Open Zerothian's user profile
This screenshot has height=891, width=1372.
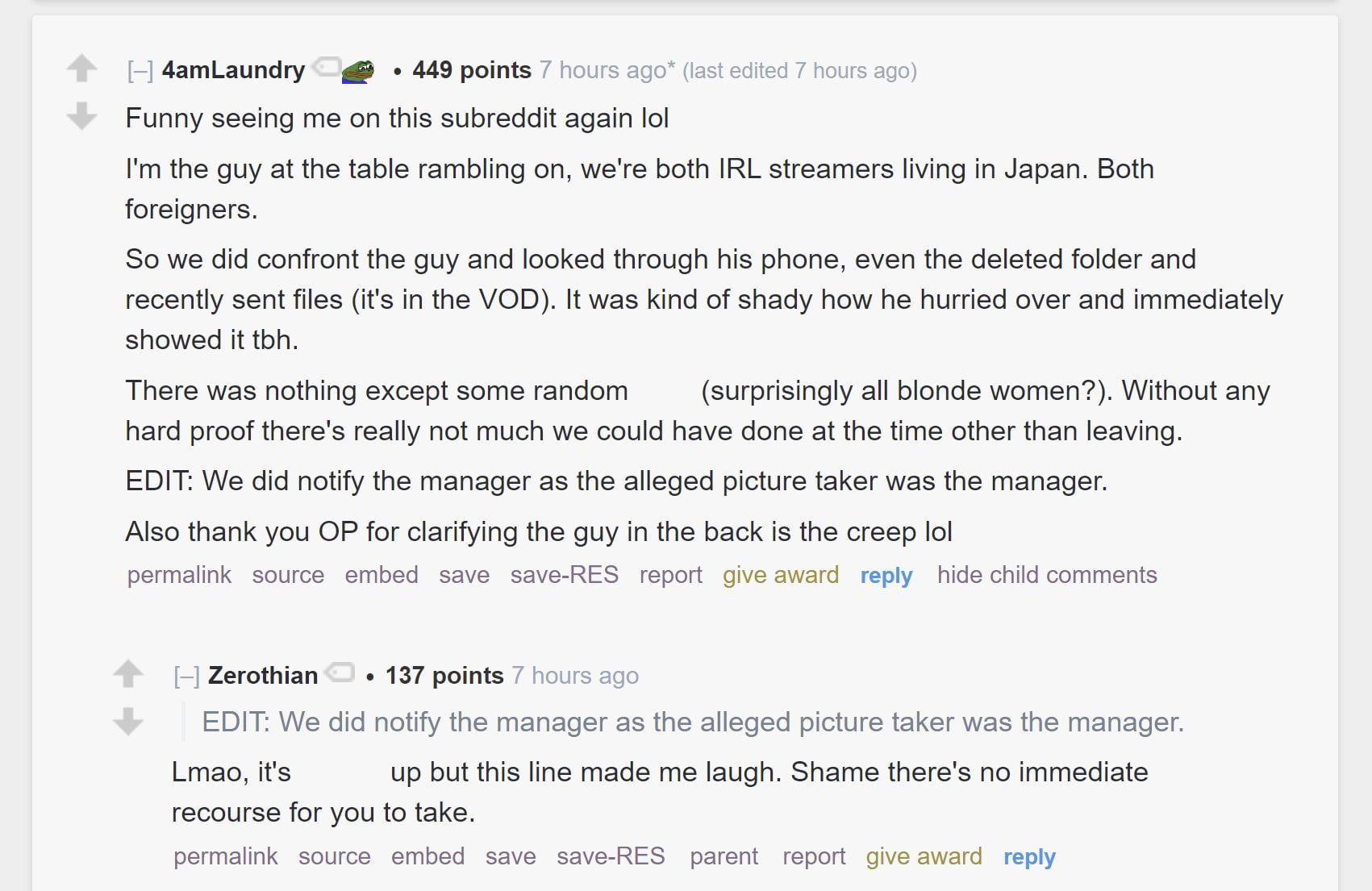tap(263, 676)
